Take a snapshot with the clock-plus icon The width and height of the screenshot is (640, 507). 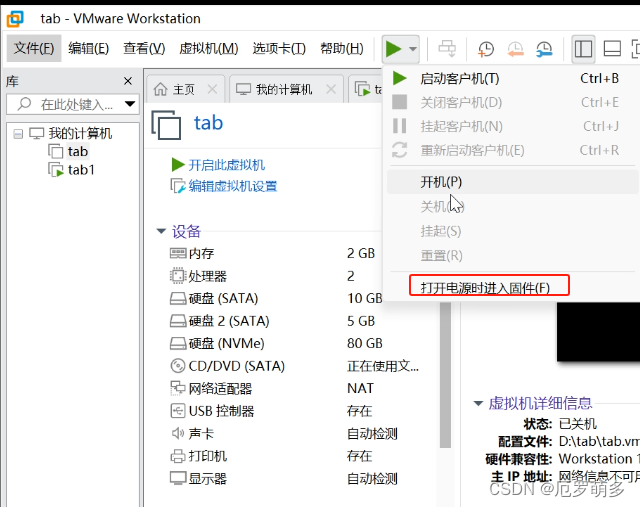coord(486,49)
